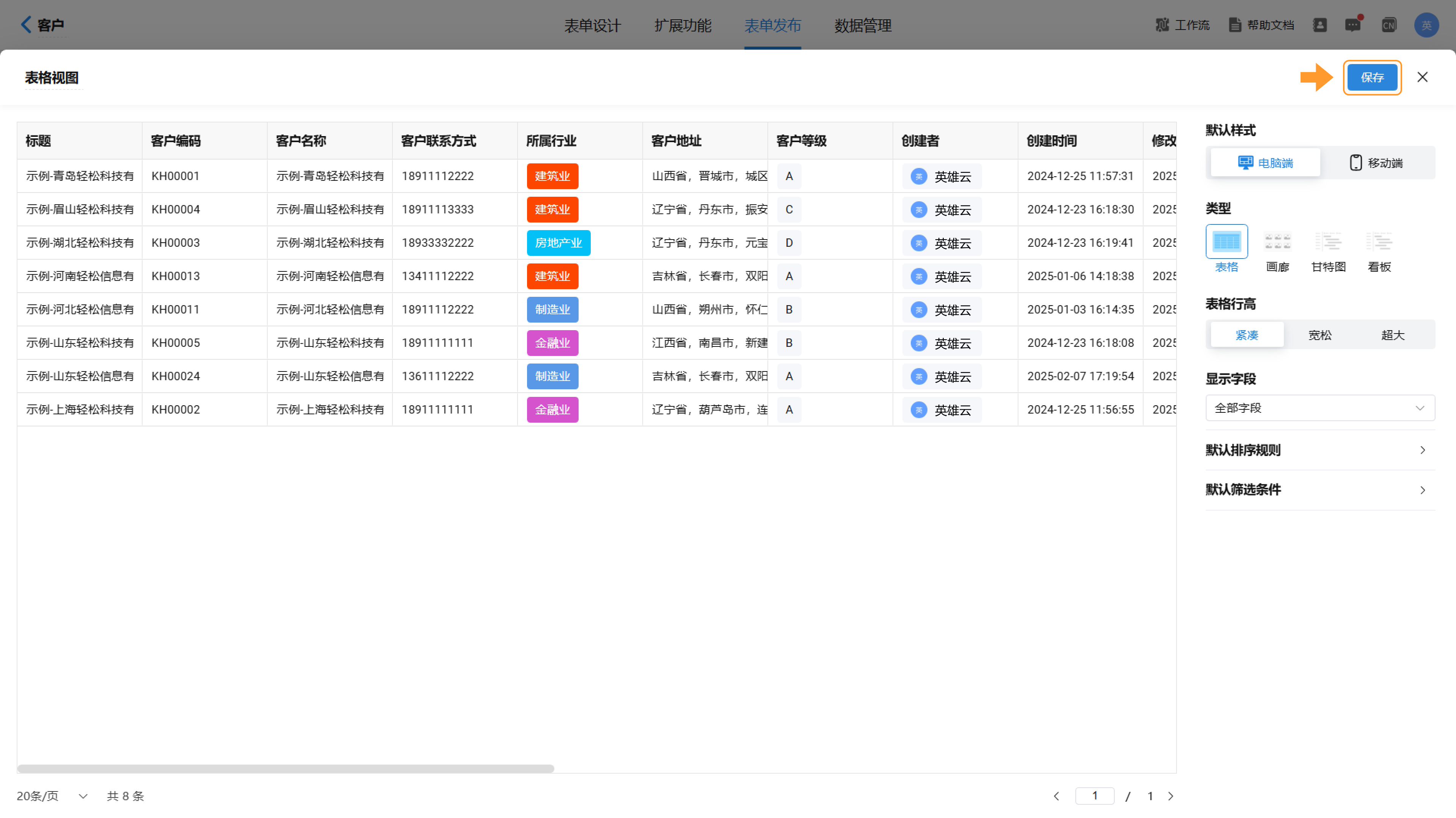The width and height of the screenshot is (1456, 818).
Task: Expand 默认筛选条件 section
Action: (x=1320, y=490)
